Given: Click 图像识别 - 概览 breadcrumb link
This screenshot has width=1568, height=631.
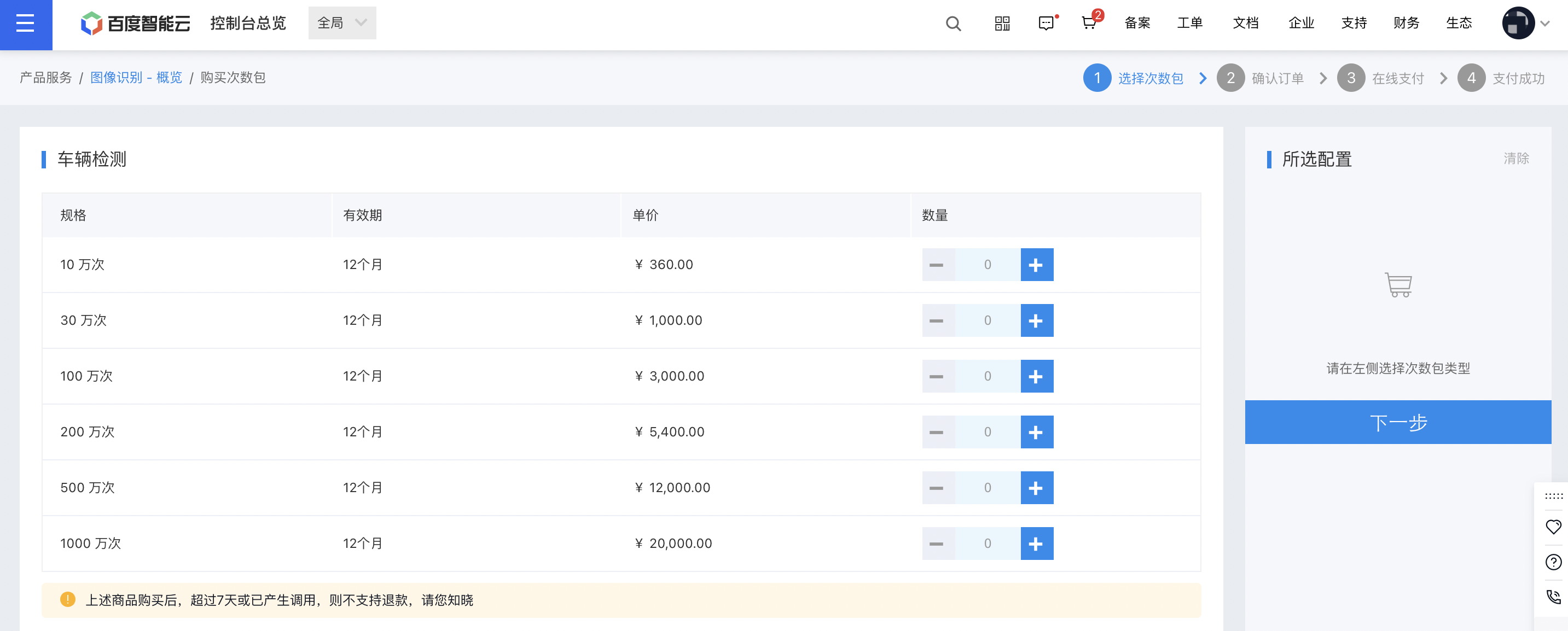Looking at the screenshot, I should coord(136,78).
